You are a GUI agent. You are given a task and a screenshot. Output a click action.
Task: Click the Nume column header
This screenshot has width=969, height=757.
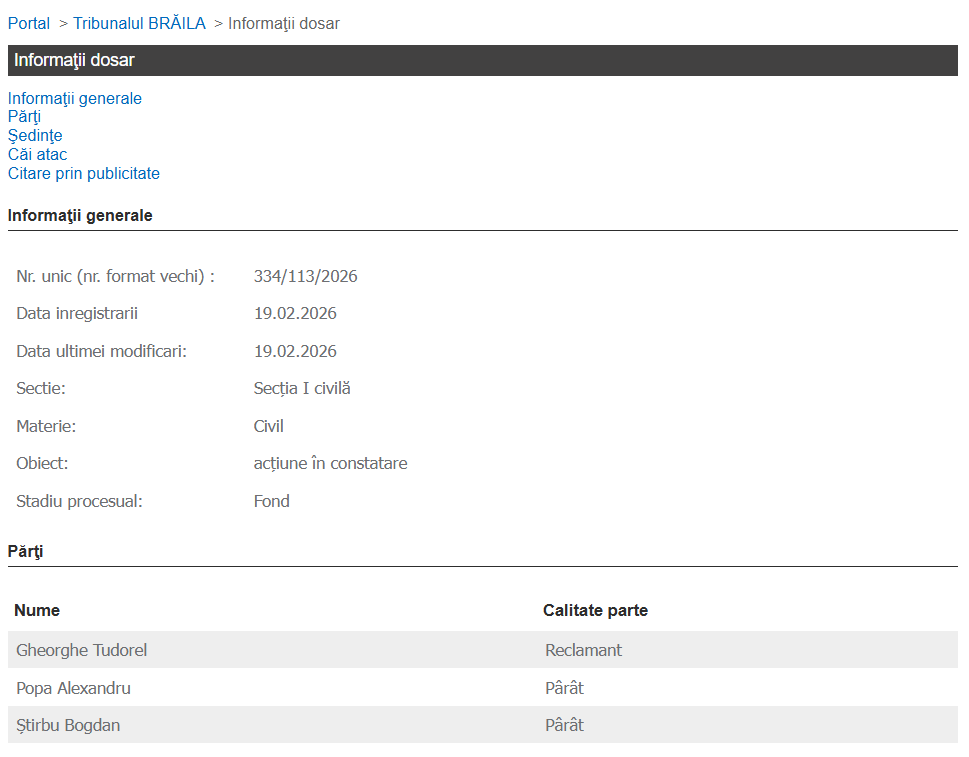tap(37, 610)
